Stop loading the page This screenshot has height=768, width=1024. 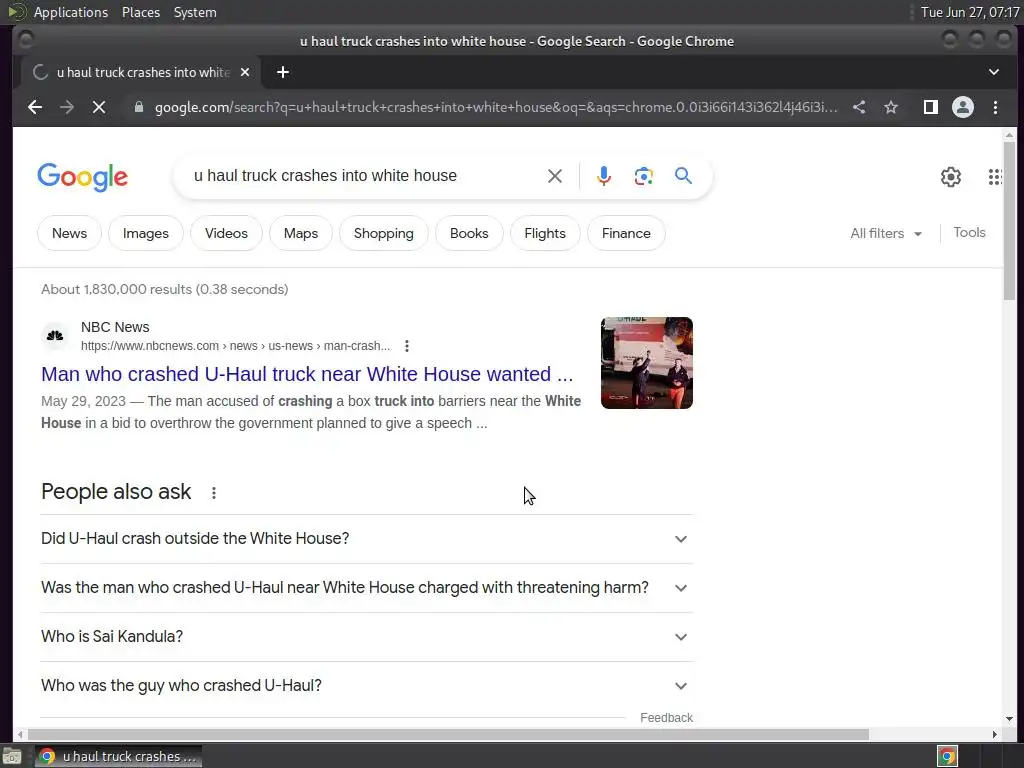99,107
